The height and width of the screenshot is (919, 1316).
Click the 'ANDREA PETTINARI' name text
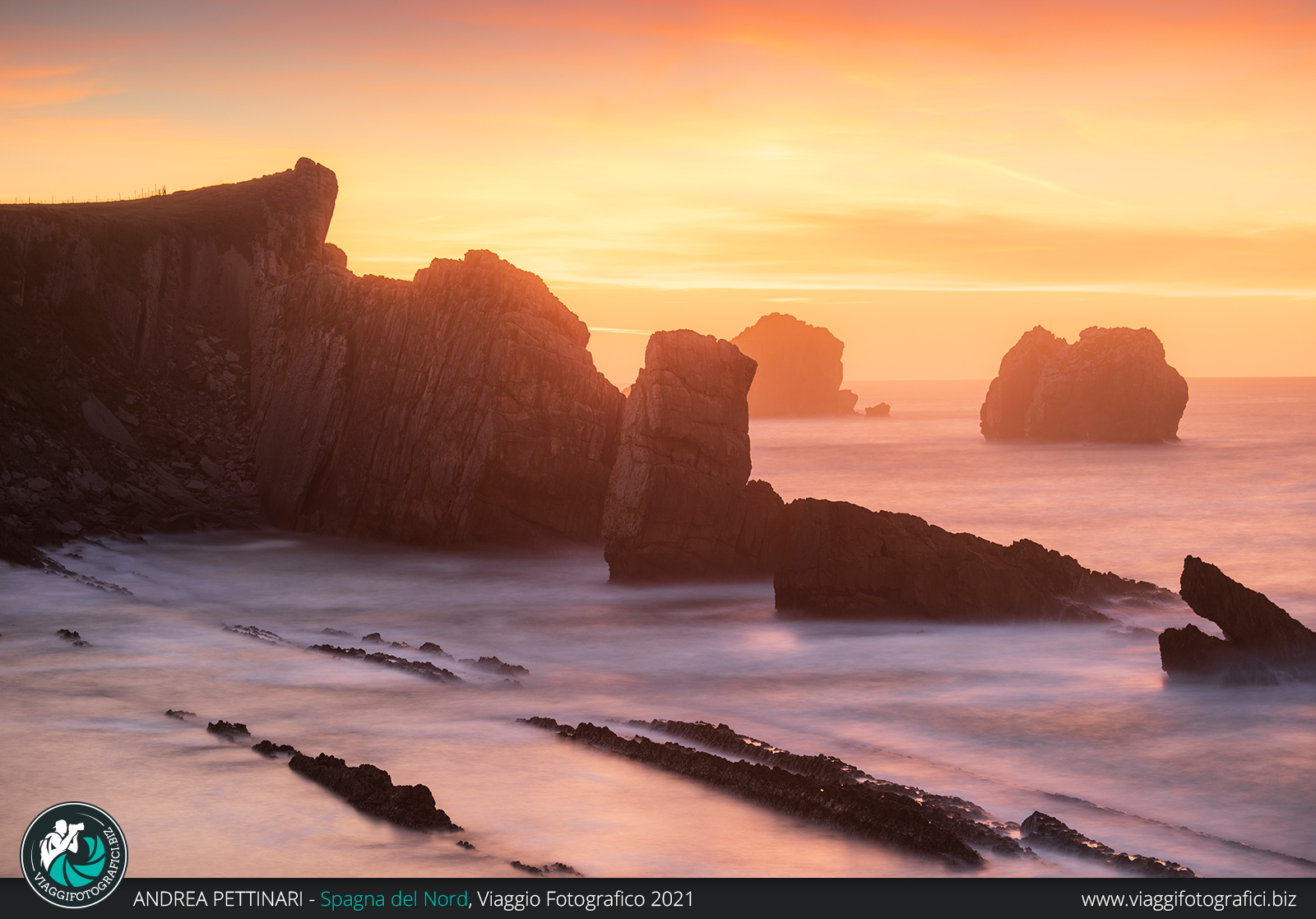(x=218, y=899)
